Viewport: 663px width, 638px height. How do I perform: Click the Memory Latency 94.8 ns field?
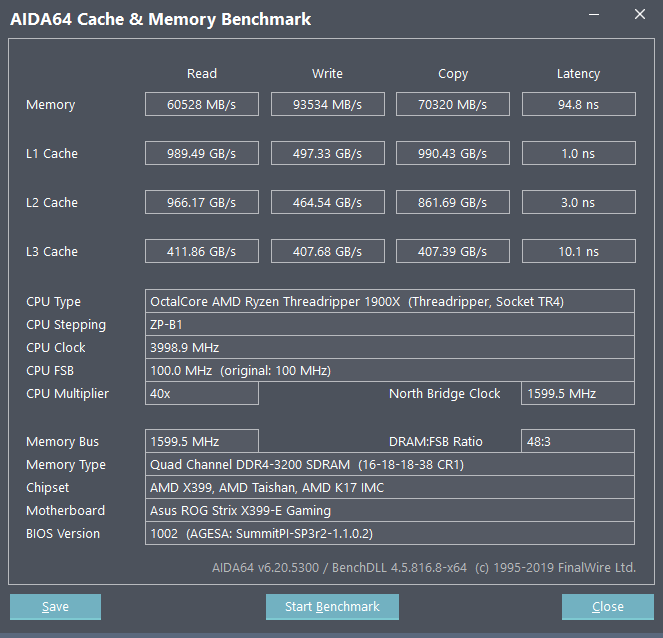tap(578, 105)
